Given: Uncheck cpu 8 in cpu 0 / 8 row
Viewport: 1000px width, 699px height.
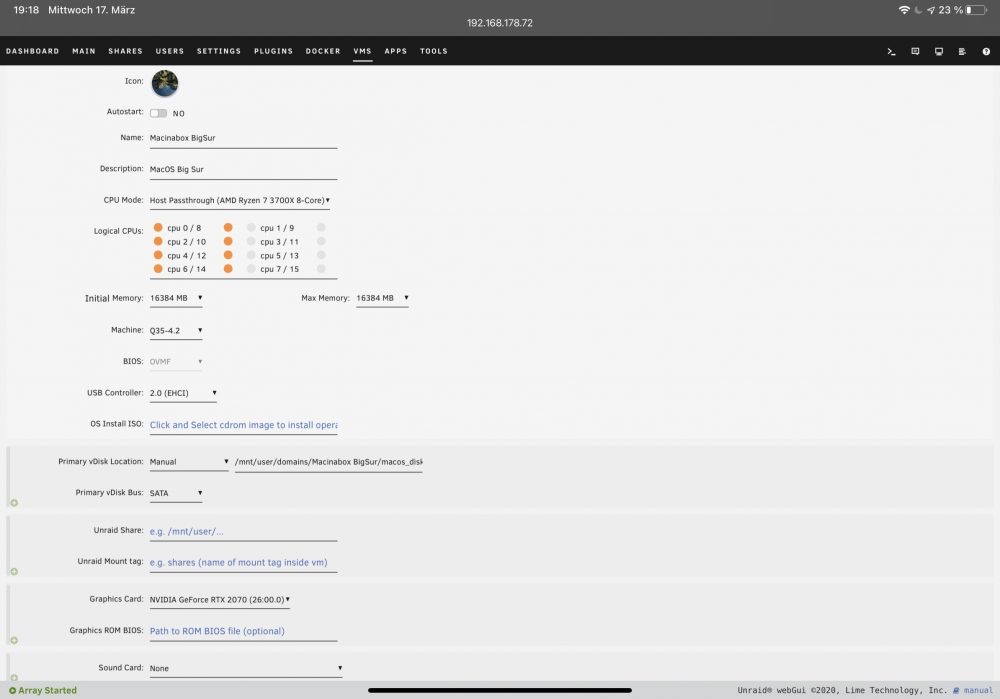Looking at the screenshot, I should pos(228,228).
